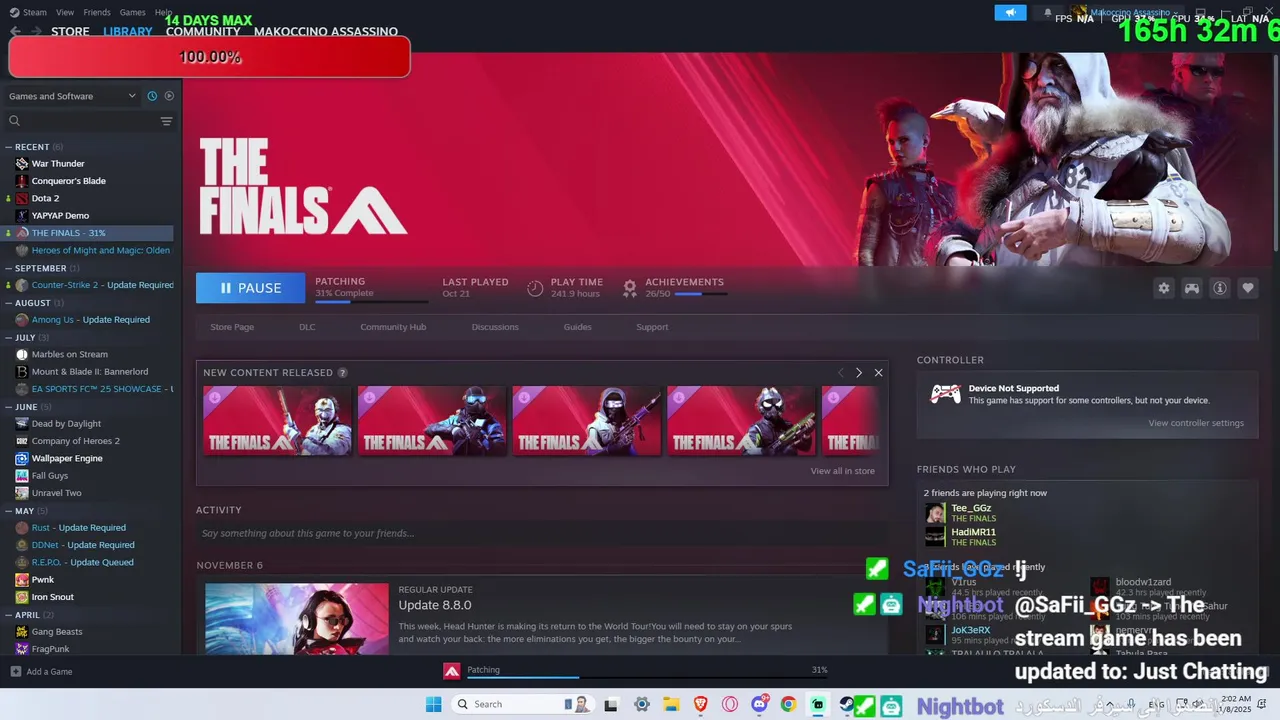The height and width of the screenshot is (720, 1280).
Task: Toggle show ready-to-play games filter
Action: 169,96
